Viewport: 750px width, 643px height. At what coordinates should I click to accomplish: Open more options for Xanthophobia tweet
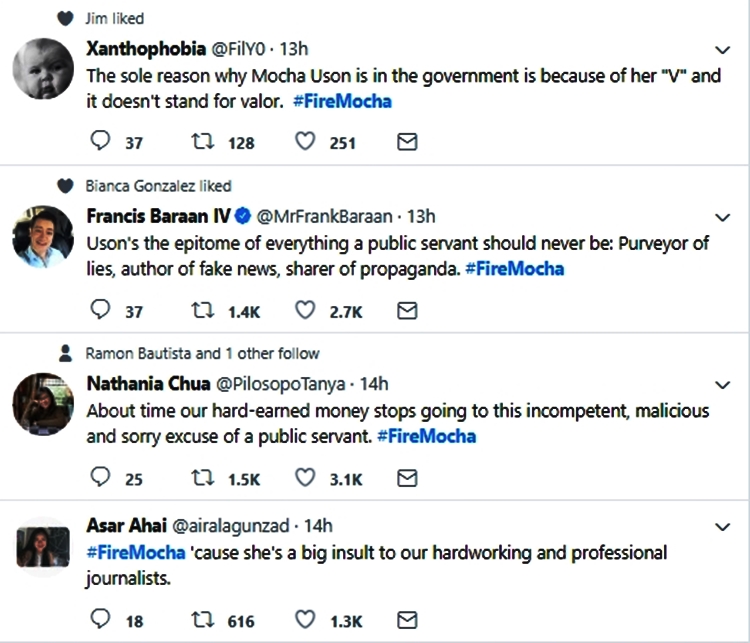pyautogui.click(x=724, y=49)
